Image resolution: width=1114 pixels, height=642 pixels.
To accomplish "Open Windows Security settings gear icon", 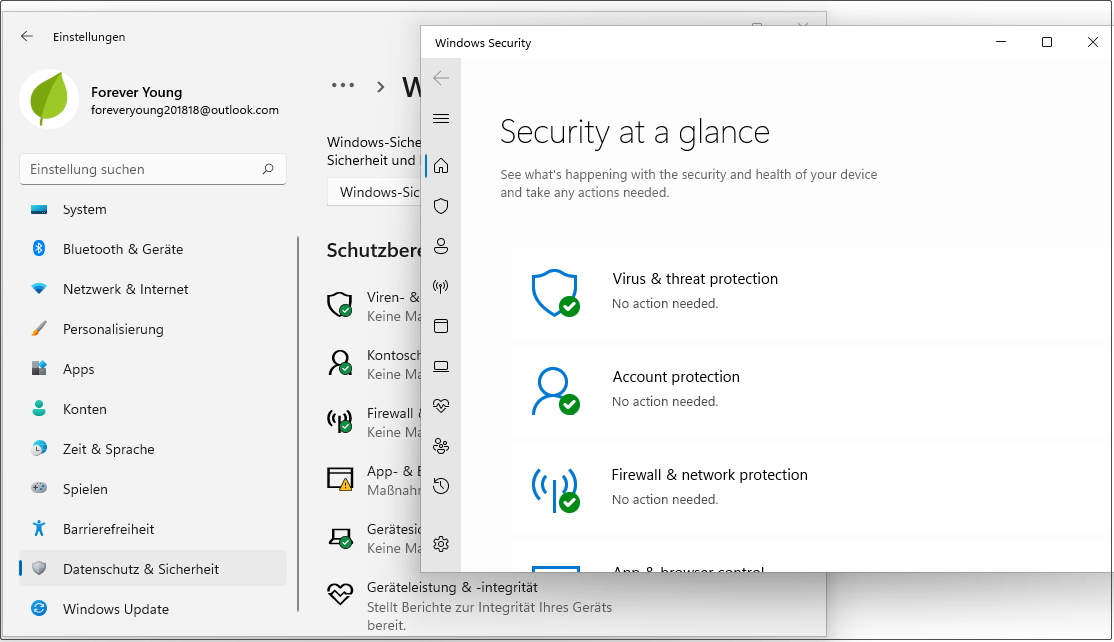I will tap(441, 544).
